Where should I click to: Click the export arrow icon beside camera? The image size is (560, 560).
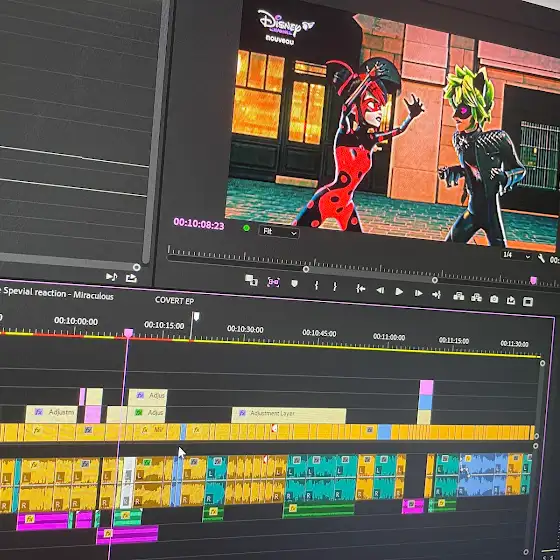[x=511, y=300]
